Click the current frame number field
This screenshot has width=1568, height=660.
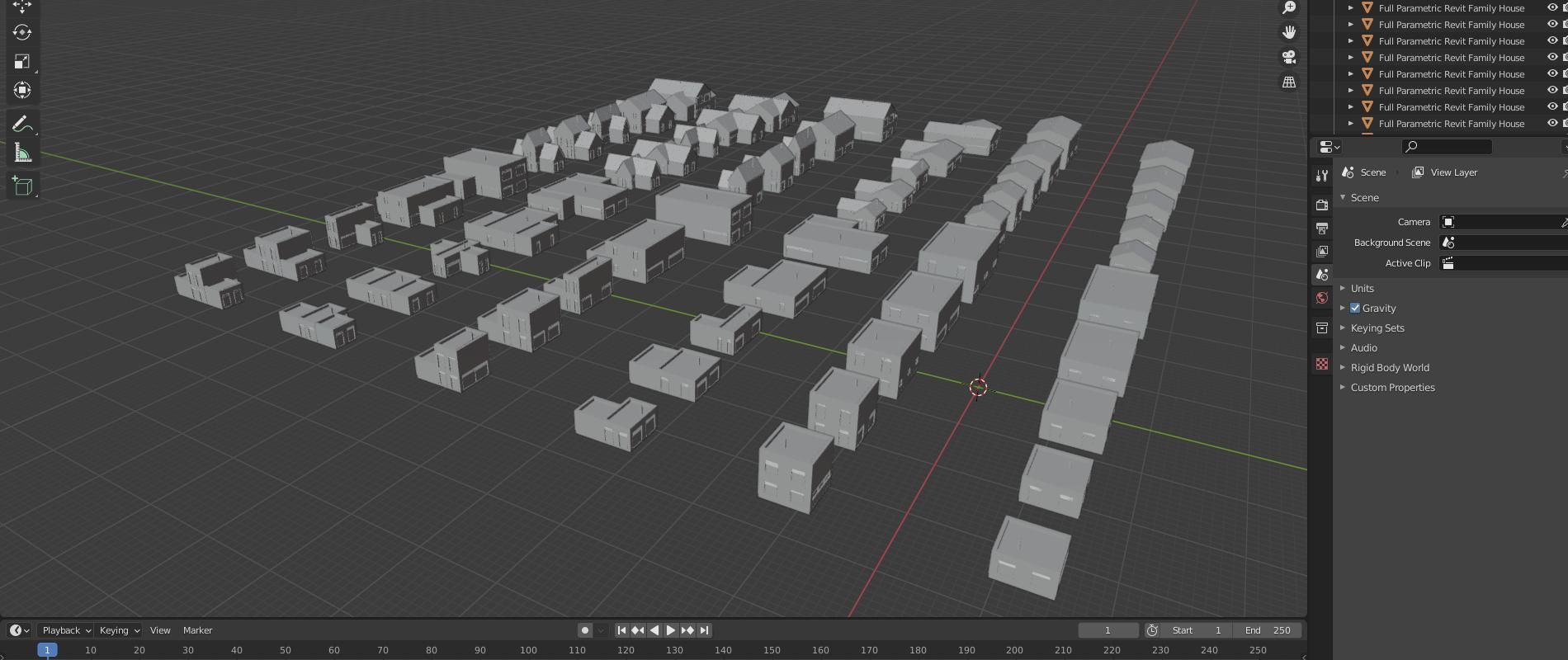click(1108, 630)
